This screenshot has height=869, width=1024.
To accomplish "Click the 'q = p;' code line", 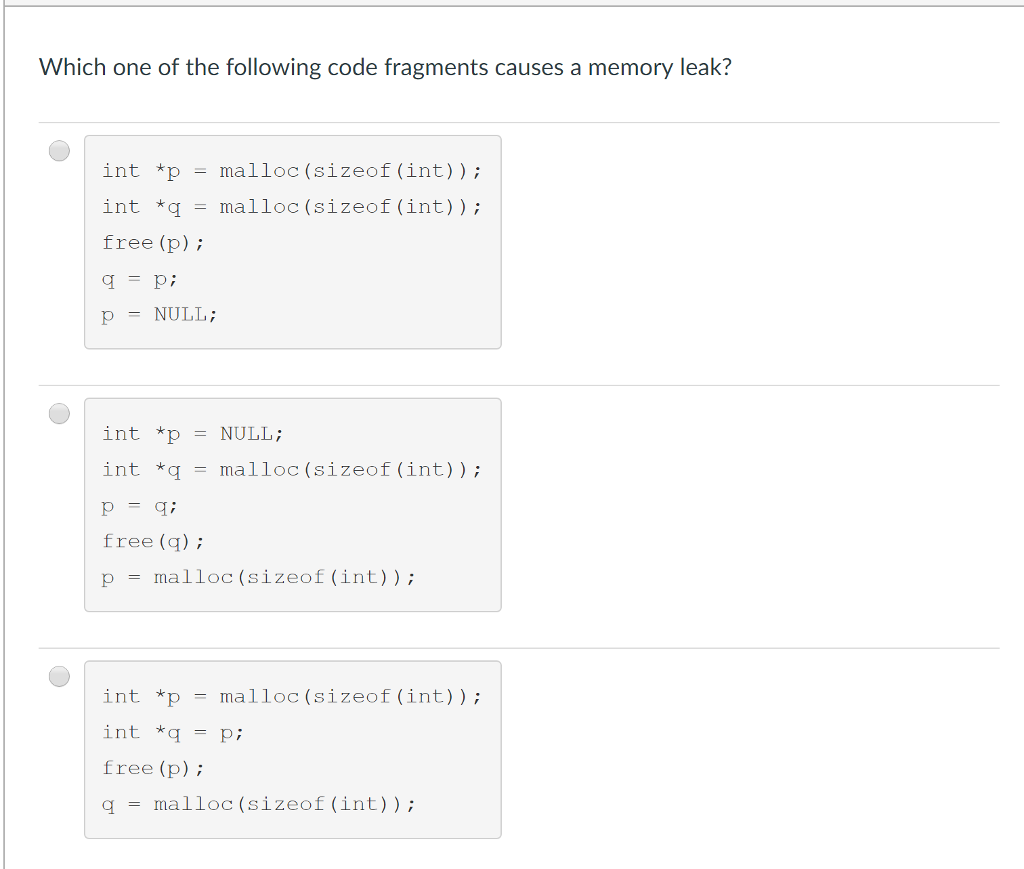I will click(140, 279).
